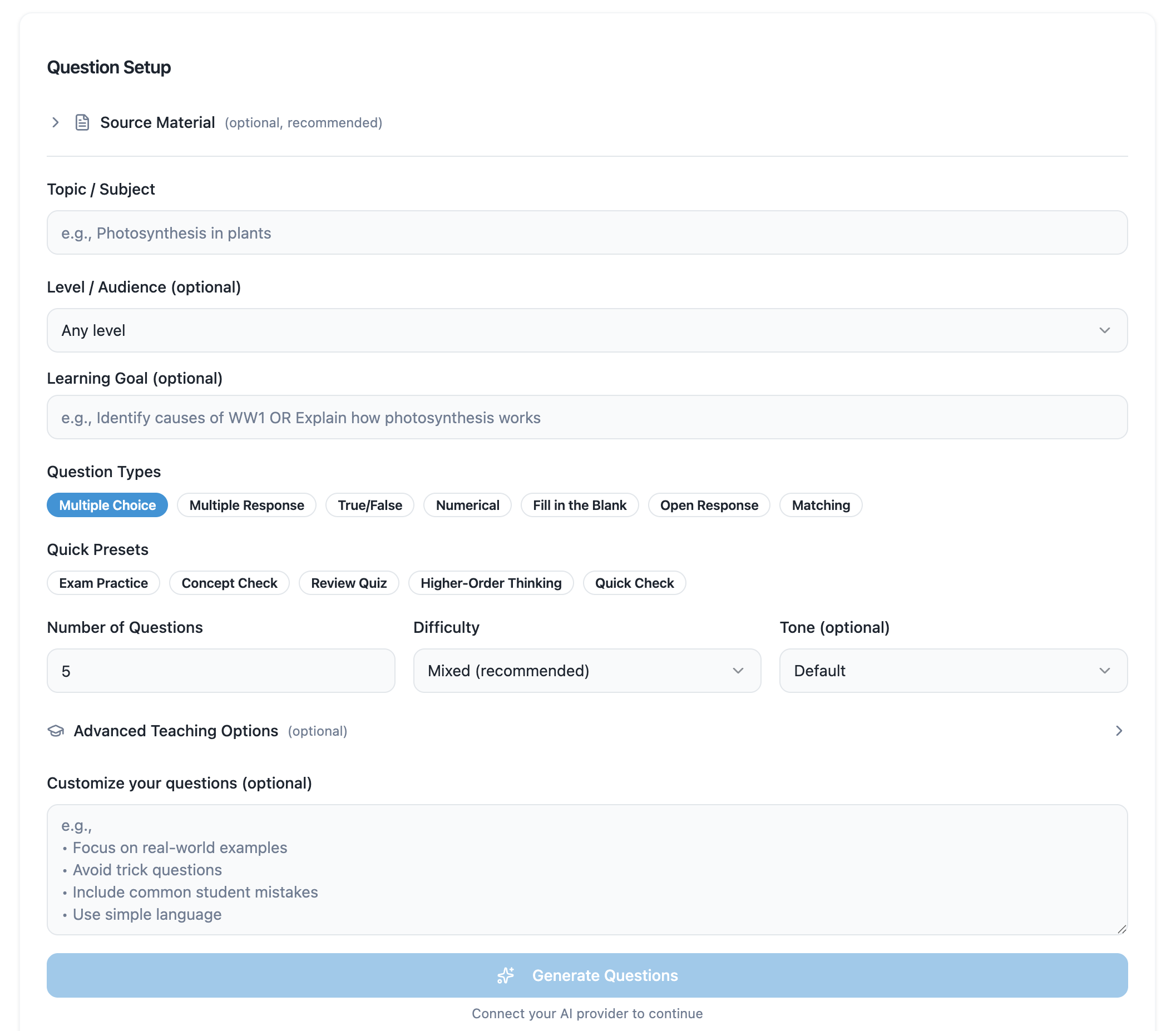Screen dimensions: 1176x1031
Task: Apply the Concept Check preset
Action: (x=229, y=582)
